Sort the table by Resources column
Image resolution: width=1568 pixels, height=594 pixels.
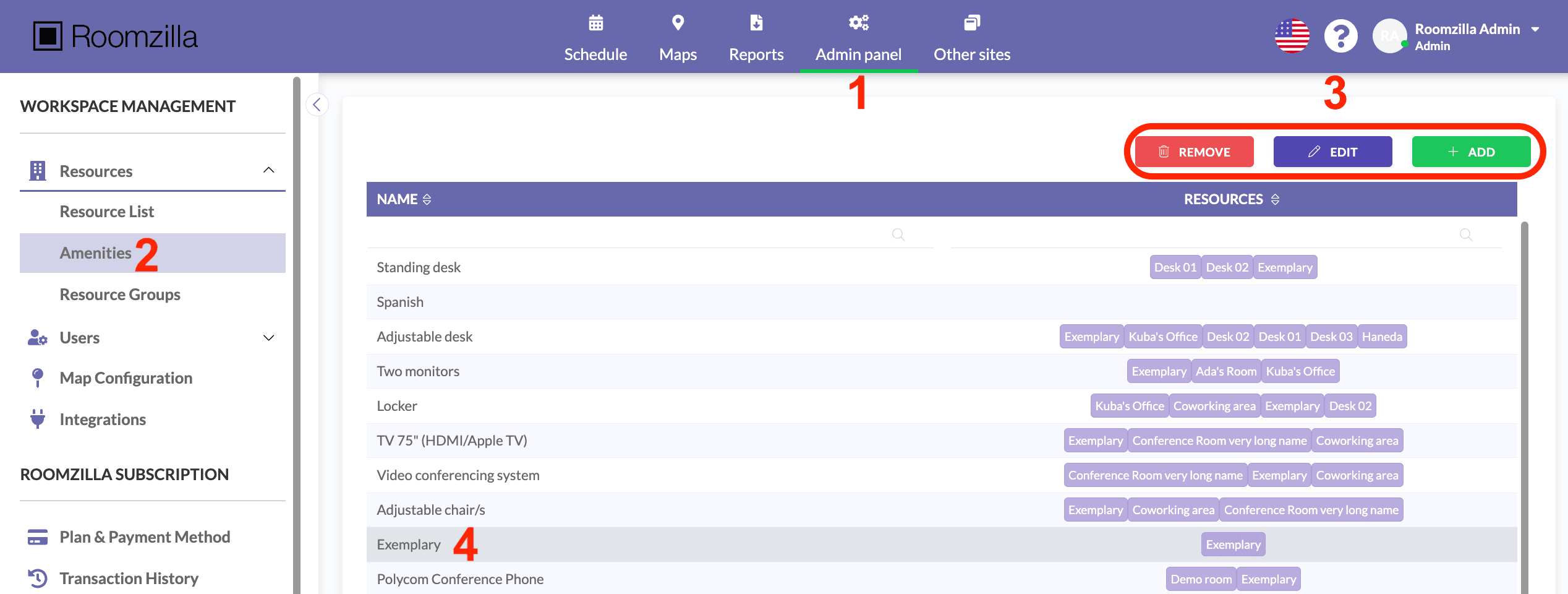tap(1275, 199)
